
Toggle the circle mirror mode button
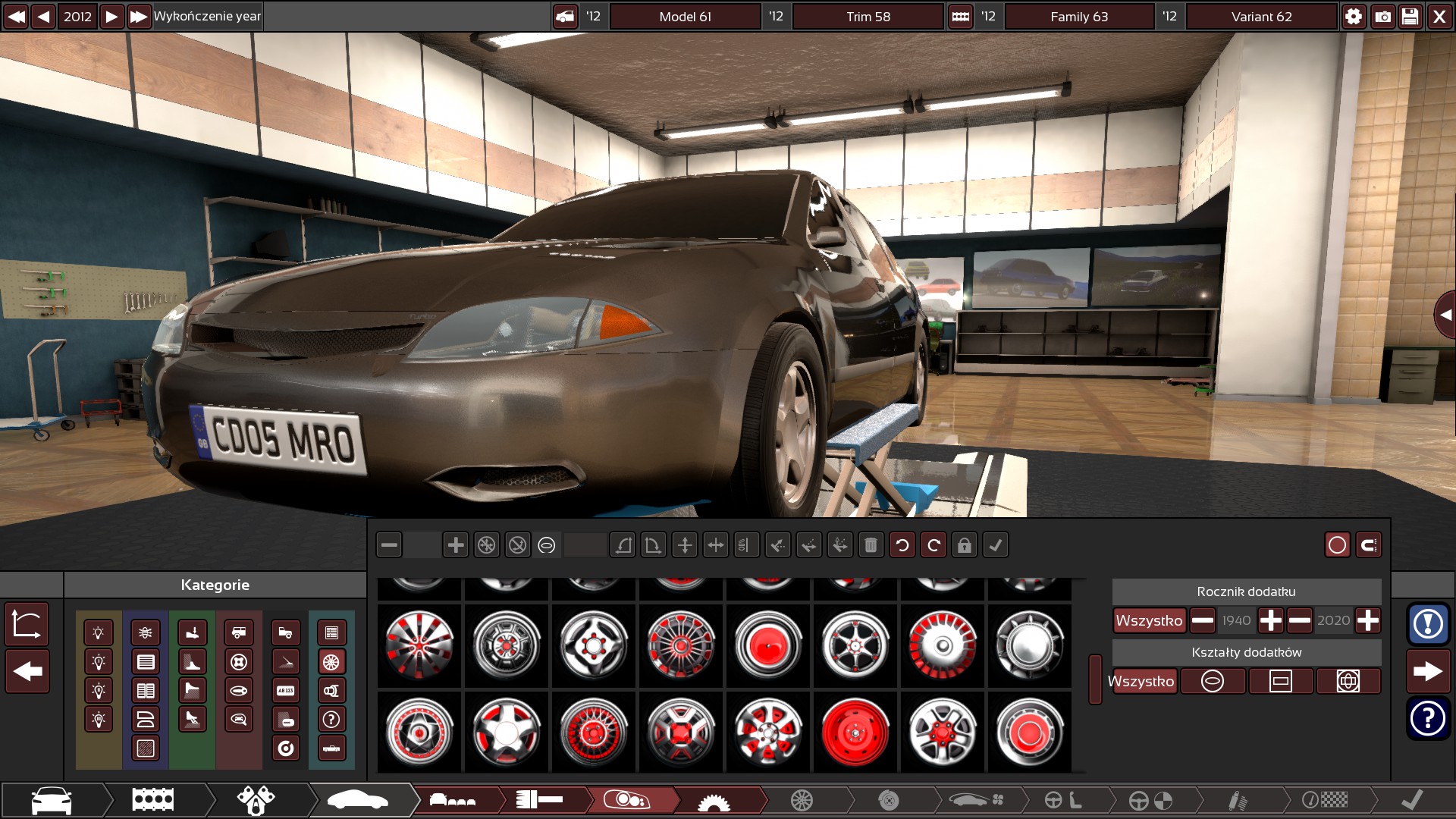[x=1338, y=545]
